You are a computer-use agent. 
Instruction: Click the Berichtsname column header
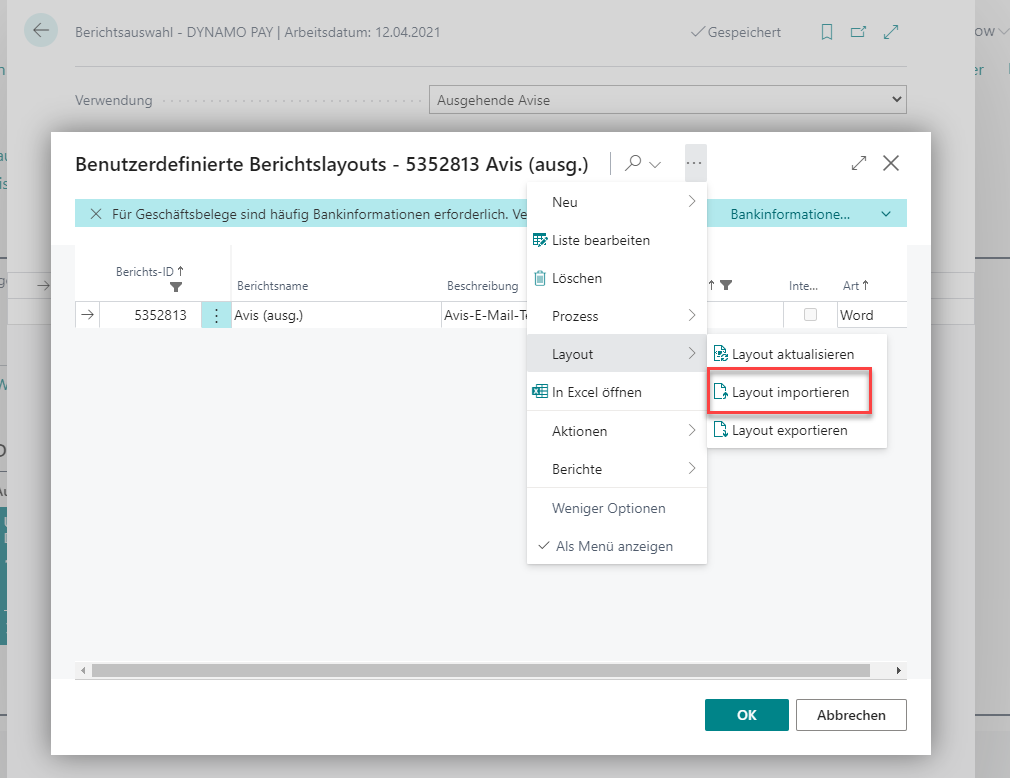tap(272, 286)
